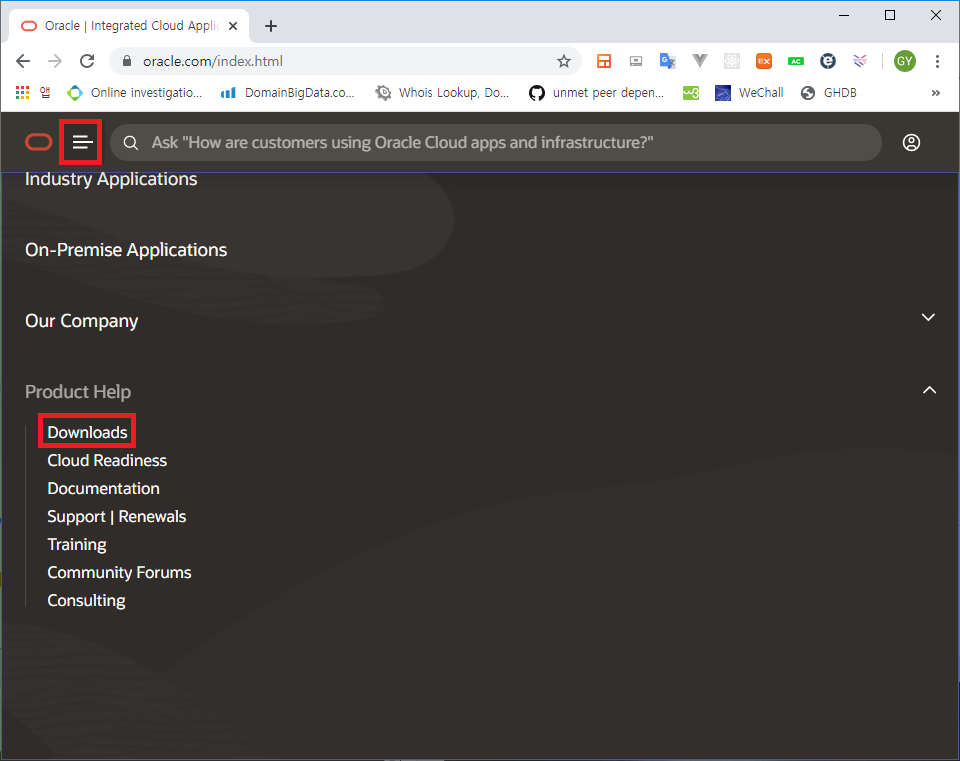Screen dimensions: 960x761
Task: Open Consulting link
Action: [x=86, y=601]
